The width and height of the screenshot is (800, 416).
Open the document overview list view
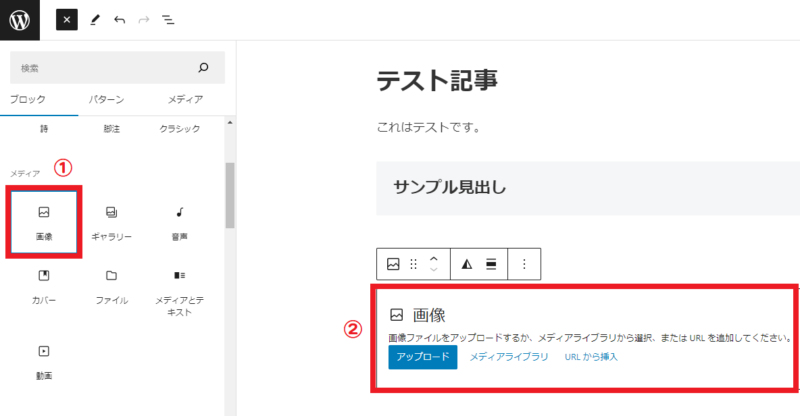(167, 19)
